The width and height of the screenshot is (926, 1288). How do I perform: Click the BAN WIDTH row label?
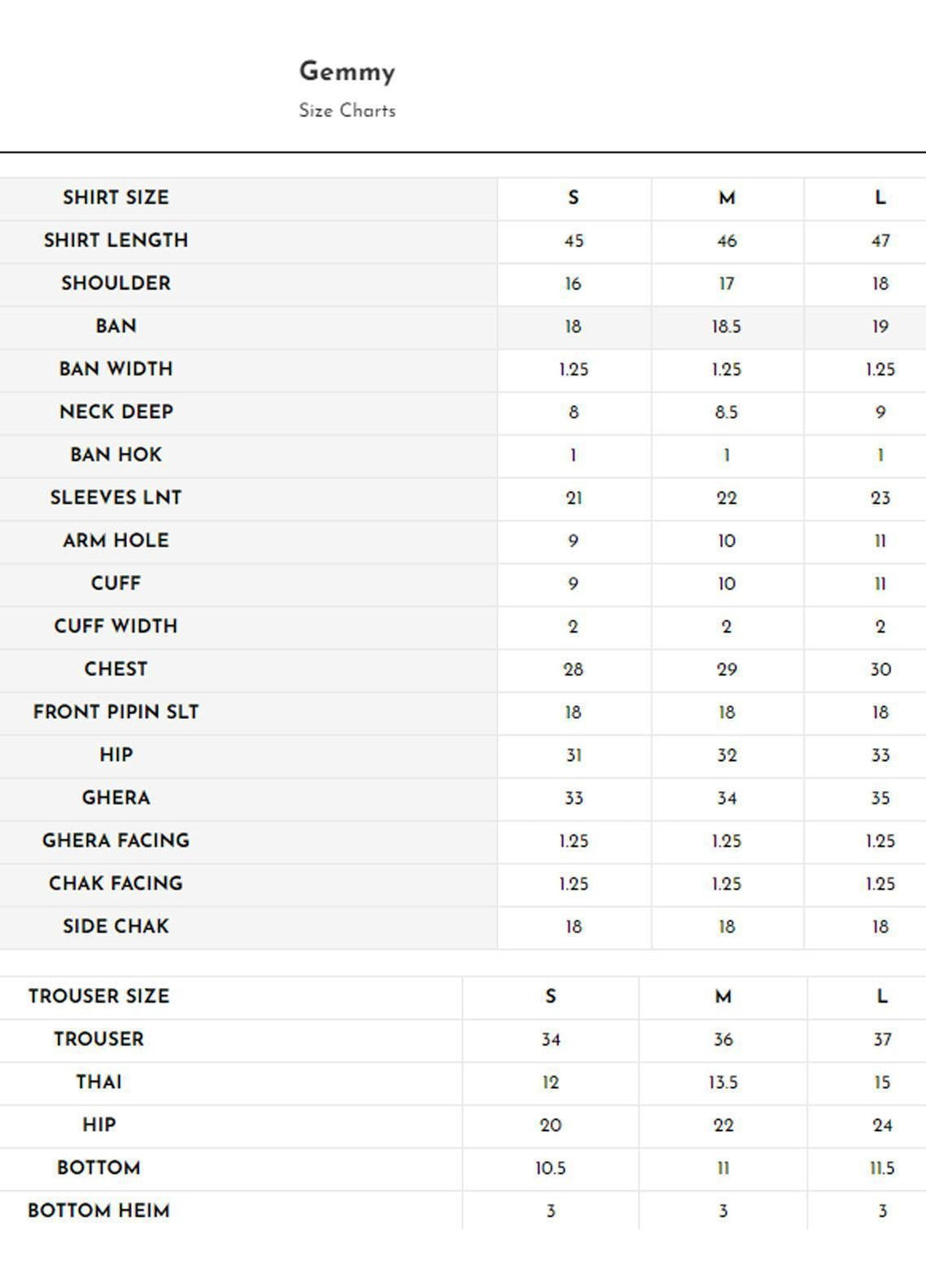click(116, 368)
